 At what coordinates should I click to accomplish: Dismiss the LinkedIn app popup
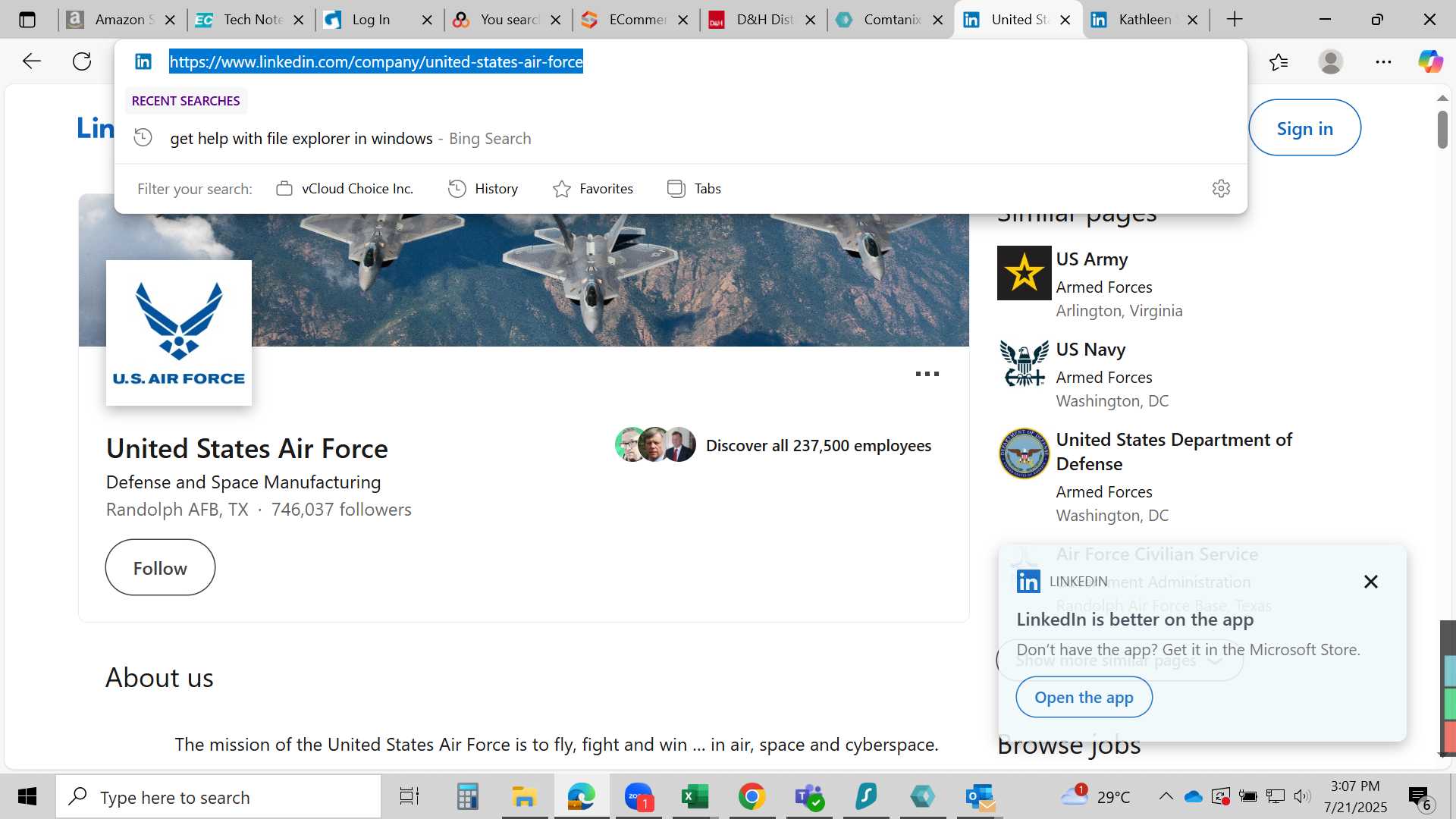click(x=1371, y=582)
